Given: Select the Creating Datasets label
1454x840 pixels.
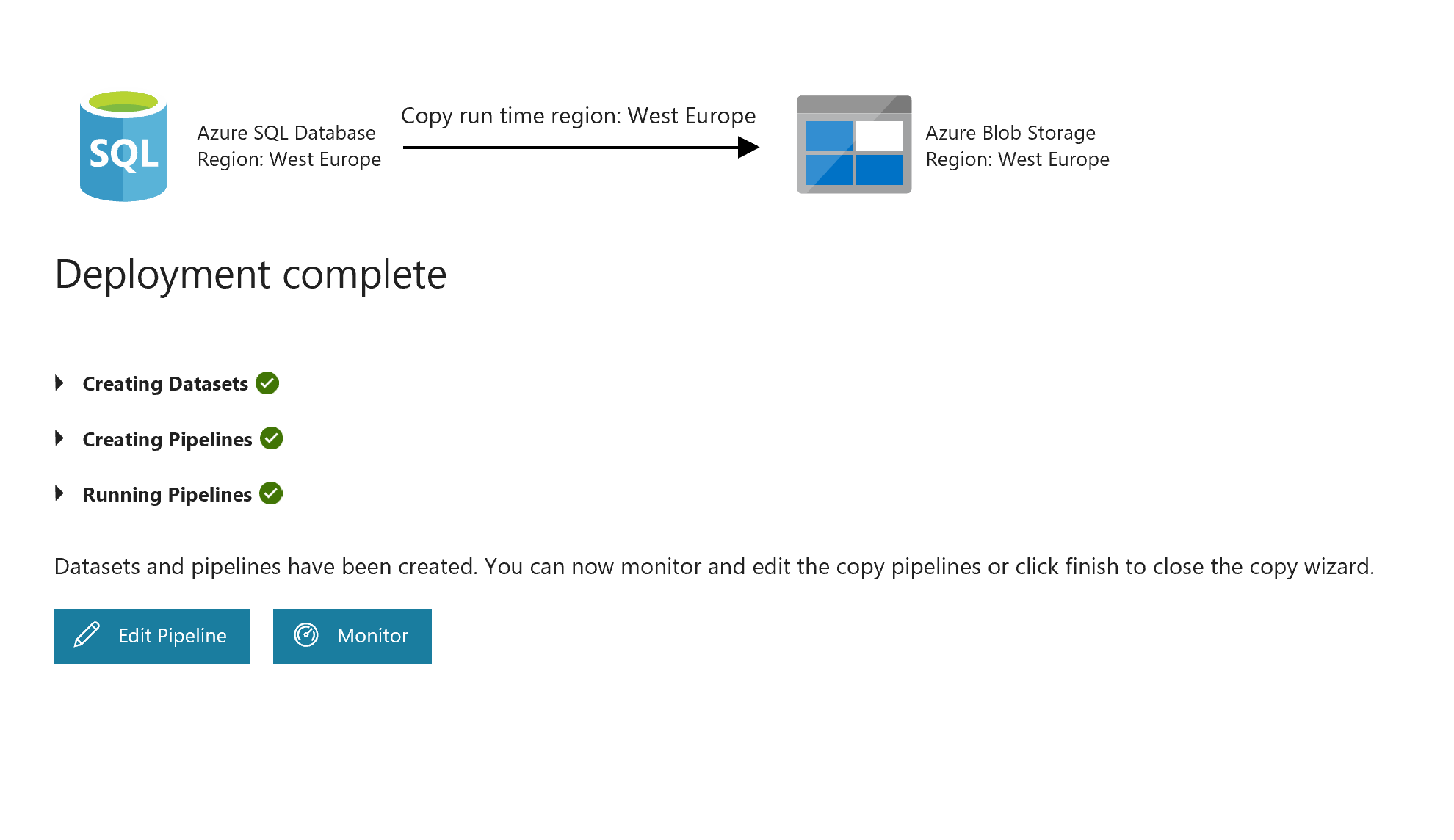Looking at the screenshot, I should tap(165, 384).
